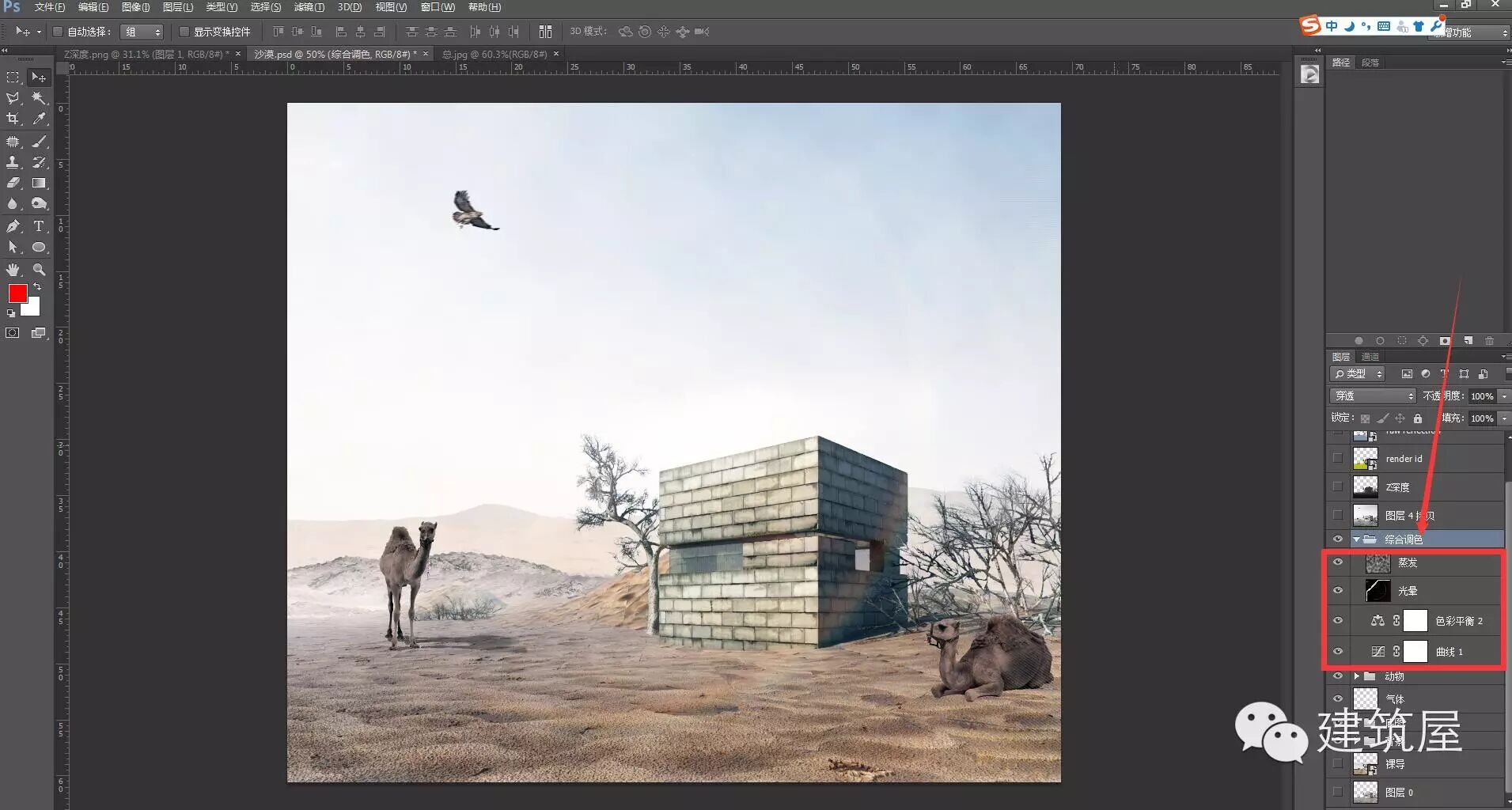Show the render id layer
This screenshot has width=1512, height=810.
point(1338,458)
